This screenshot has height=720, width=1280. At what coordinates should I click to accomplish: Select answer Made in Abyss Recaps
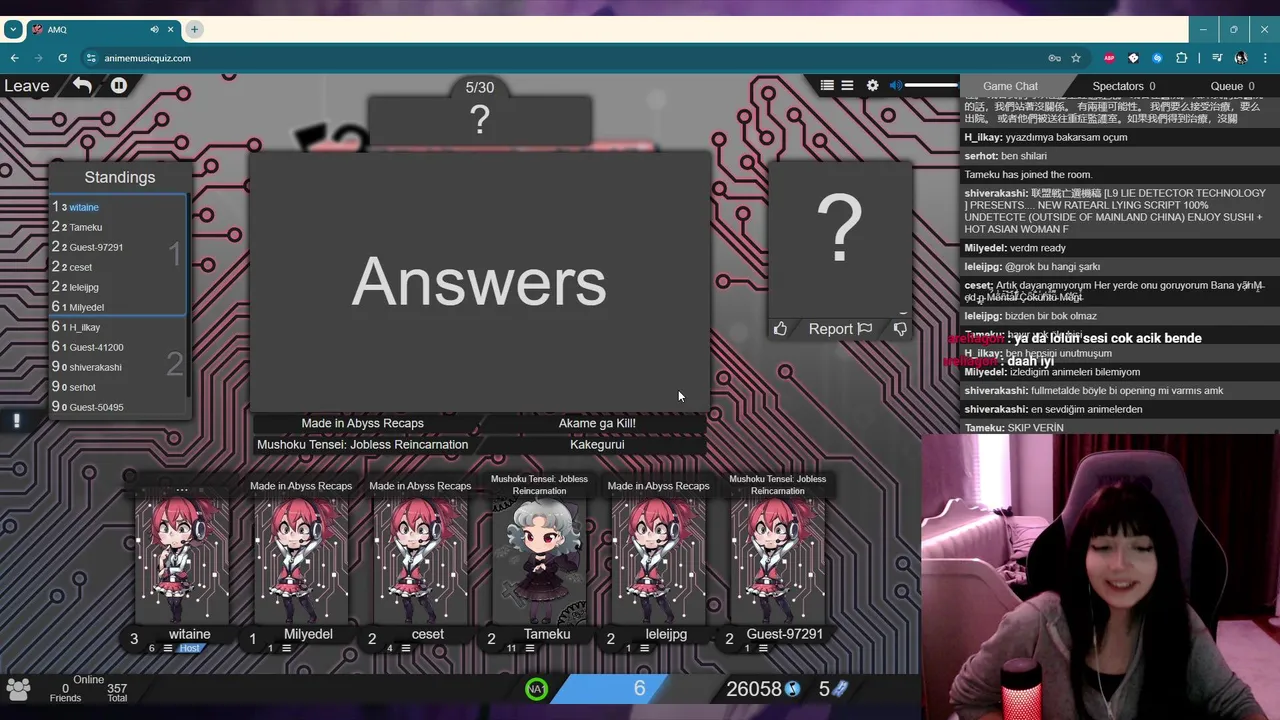tap(363, 423)
